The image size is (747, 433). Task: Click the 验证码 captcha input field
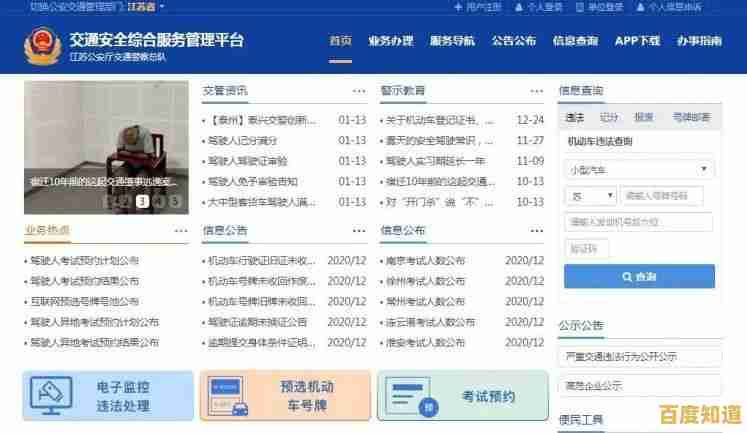pos(589,247)
